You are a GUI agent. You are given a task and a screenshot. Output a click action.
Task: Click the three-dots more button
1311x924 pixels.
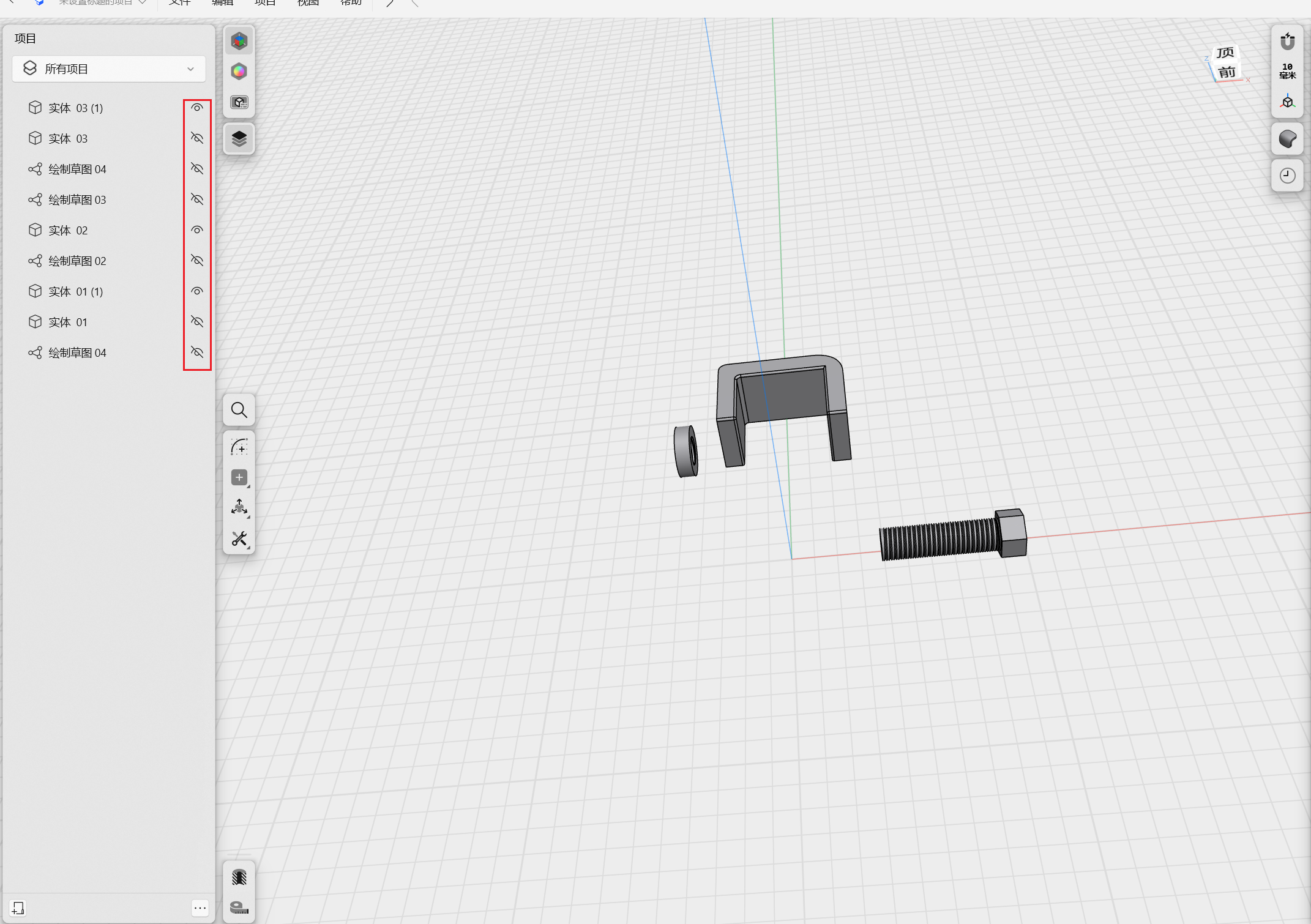200,908
